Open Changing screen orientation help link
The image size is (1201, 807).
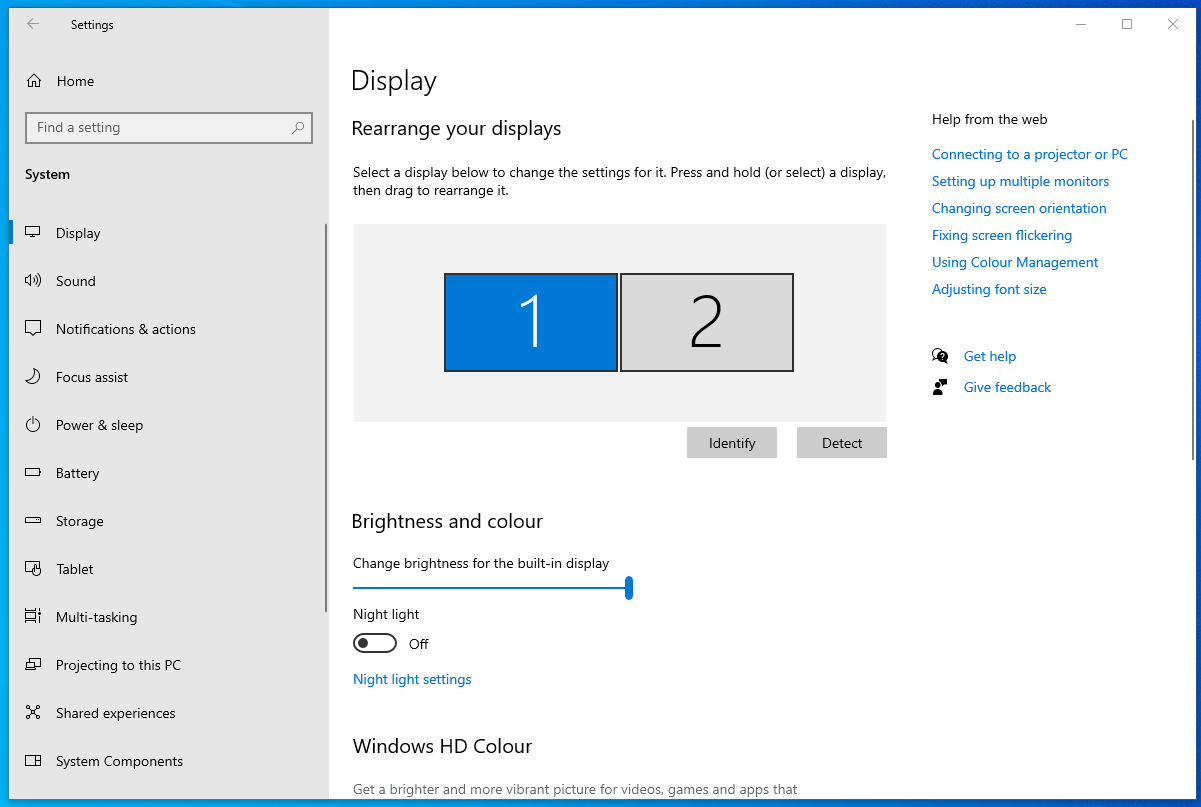tap(1019, 208)
